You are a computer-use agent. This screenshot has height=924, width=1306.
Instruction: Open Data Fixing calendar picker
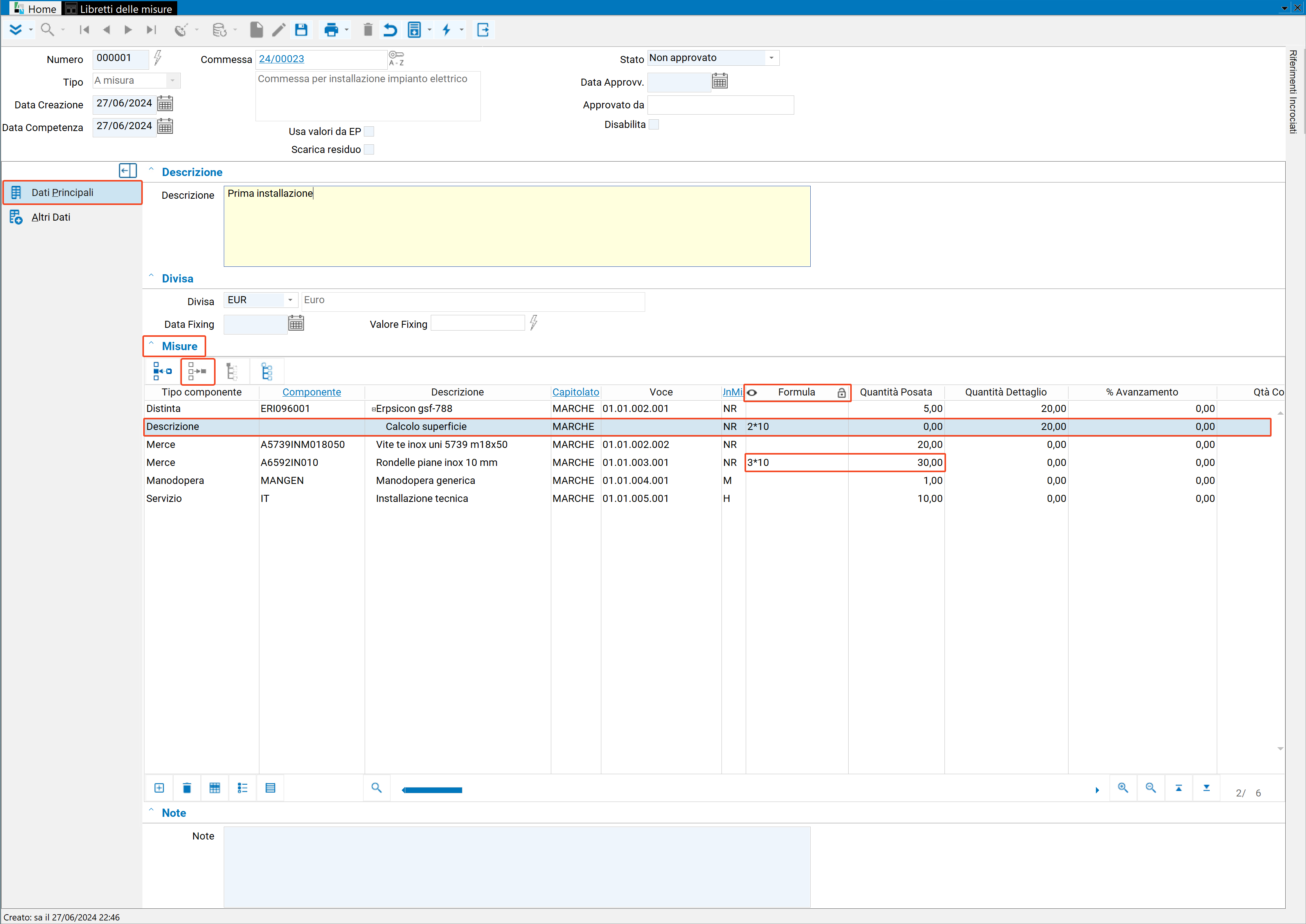pos(296,324)
